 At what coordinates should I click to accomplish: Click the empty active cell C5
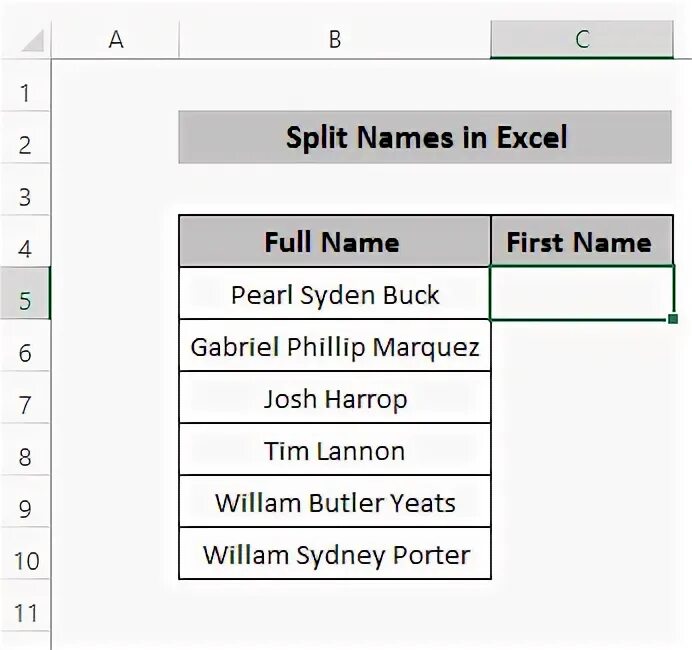[582, 293]
